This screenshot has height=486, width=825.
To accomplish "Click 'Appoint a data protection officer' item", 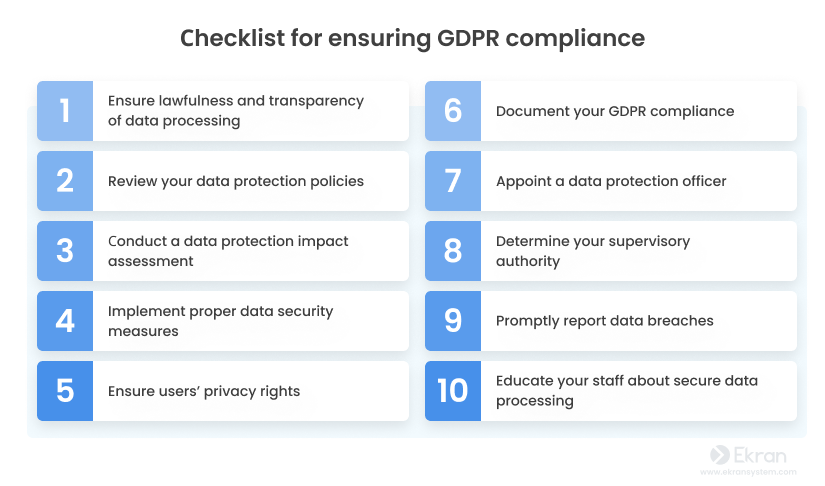I will pos(611,181).
